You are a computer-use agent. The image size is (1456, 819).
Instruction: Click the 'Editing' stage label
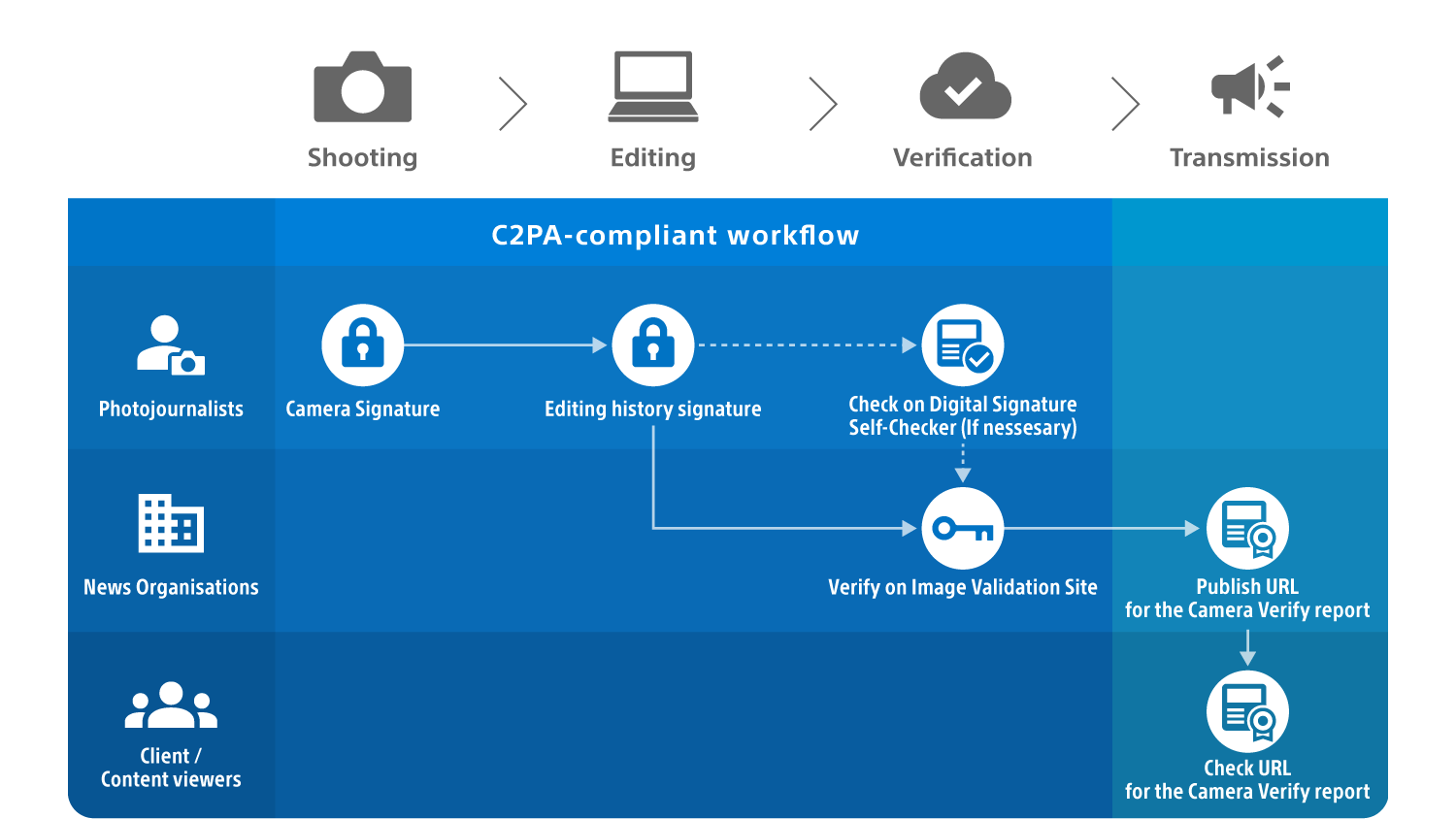click(653, 158)
